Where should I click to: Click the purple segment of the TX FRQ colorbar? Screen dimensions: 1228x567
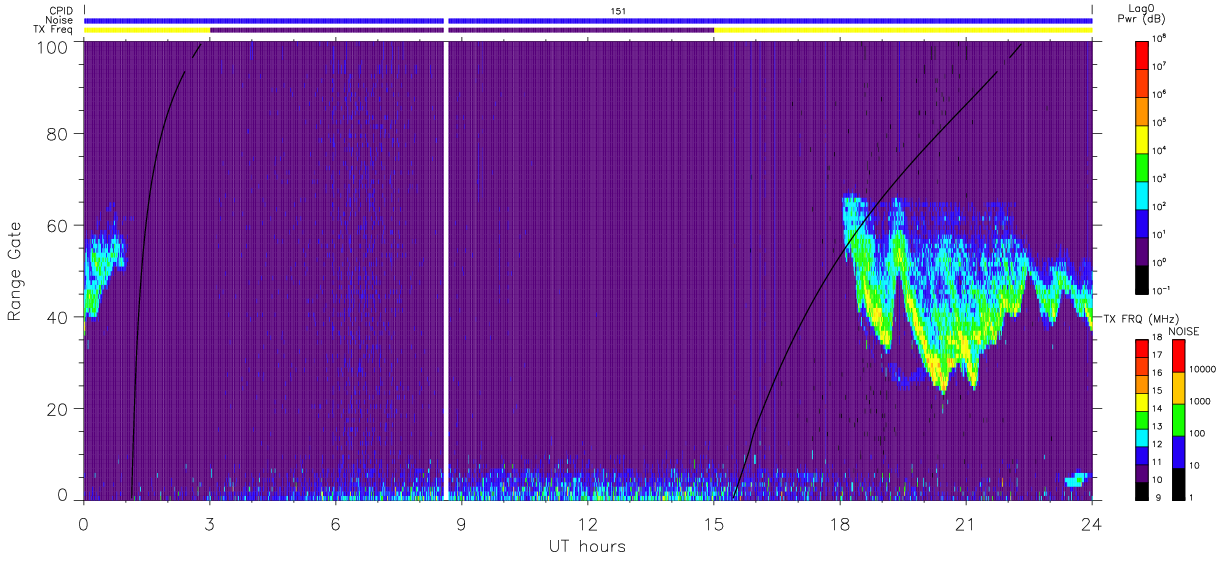1143,471
